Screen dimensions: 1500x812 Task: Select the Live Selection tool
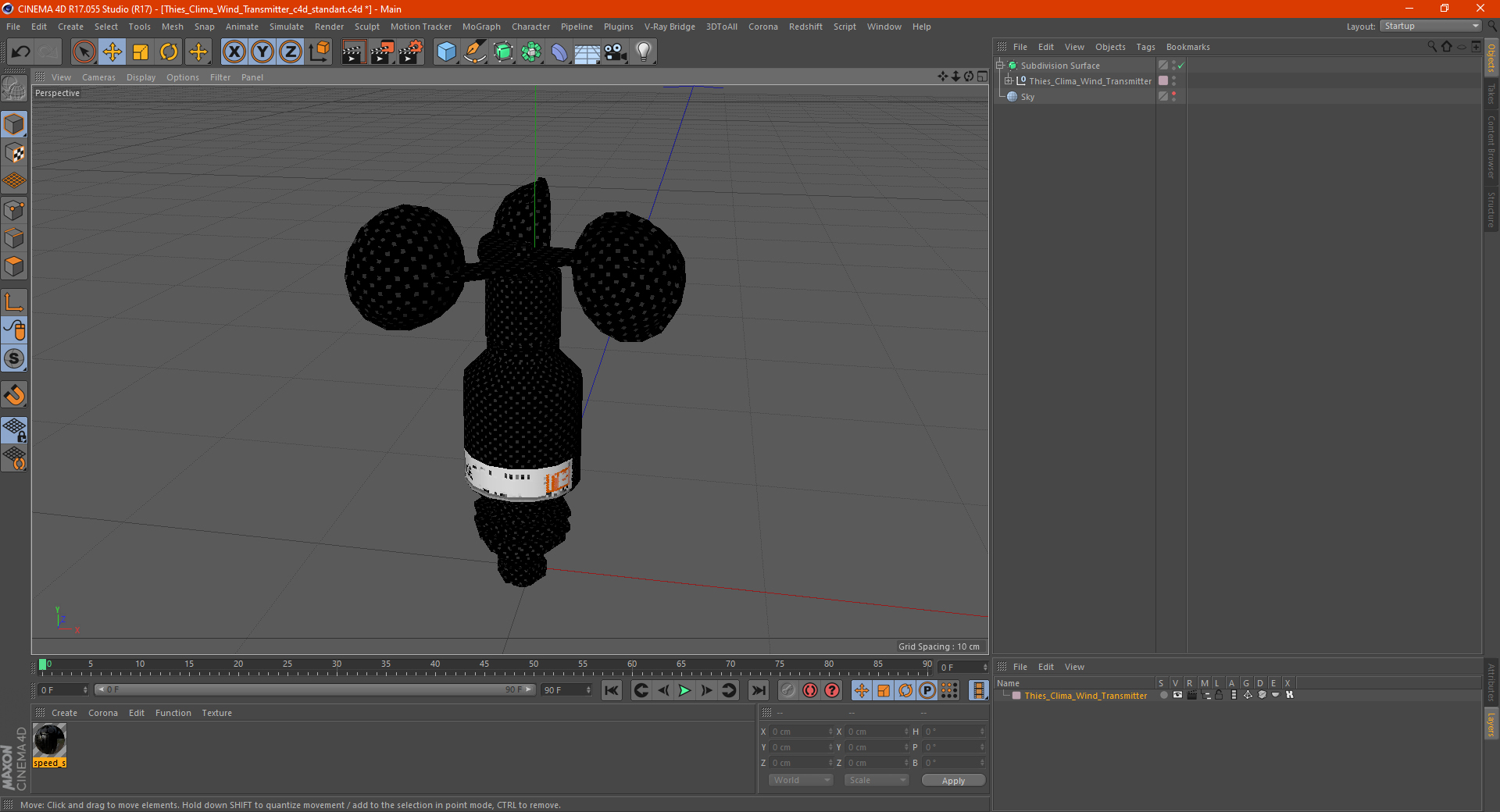pyautogui.click(x=84, y=52)
